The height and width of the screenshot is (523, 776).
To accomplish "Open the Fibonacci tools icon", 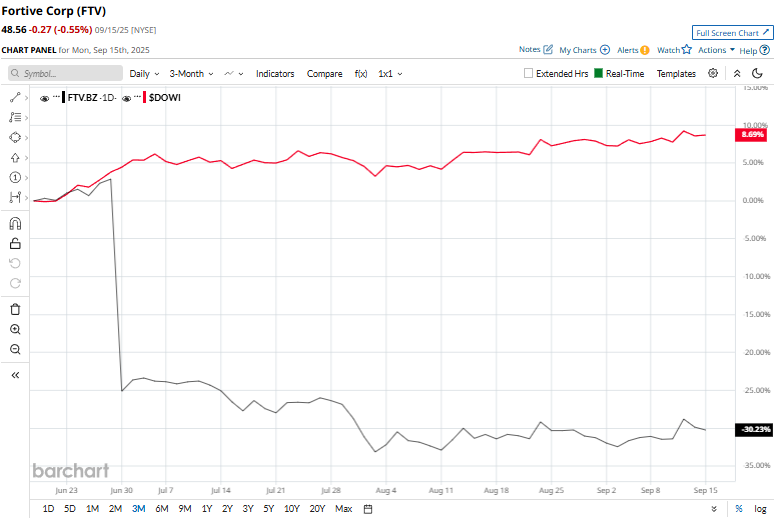I will 15,117.
